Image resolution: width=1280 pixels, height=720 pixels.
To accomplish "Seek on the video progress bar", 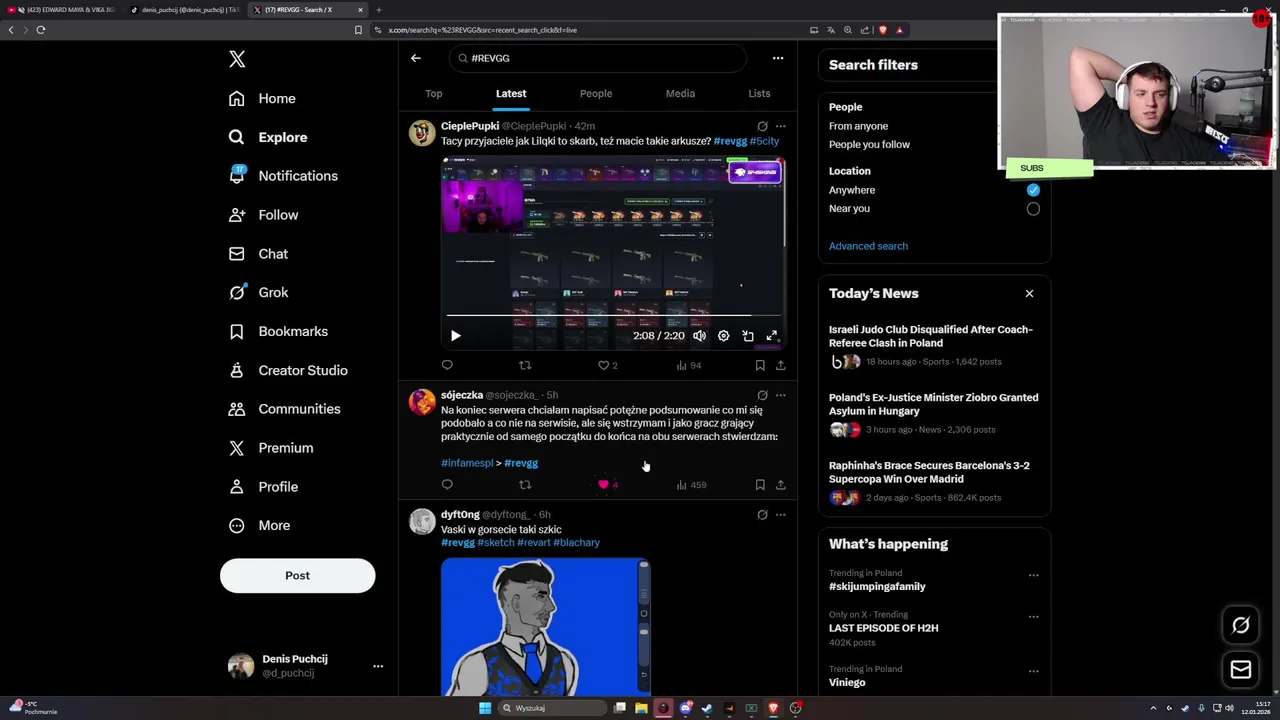I will [613, 315].
